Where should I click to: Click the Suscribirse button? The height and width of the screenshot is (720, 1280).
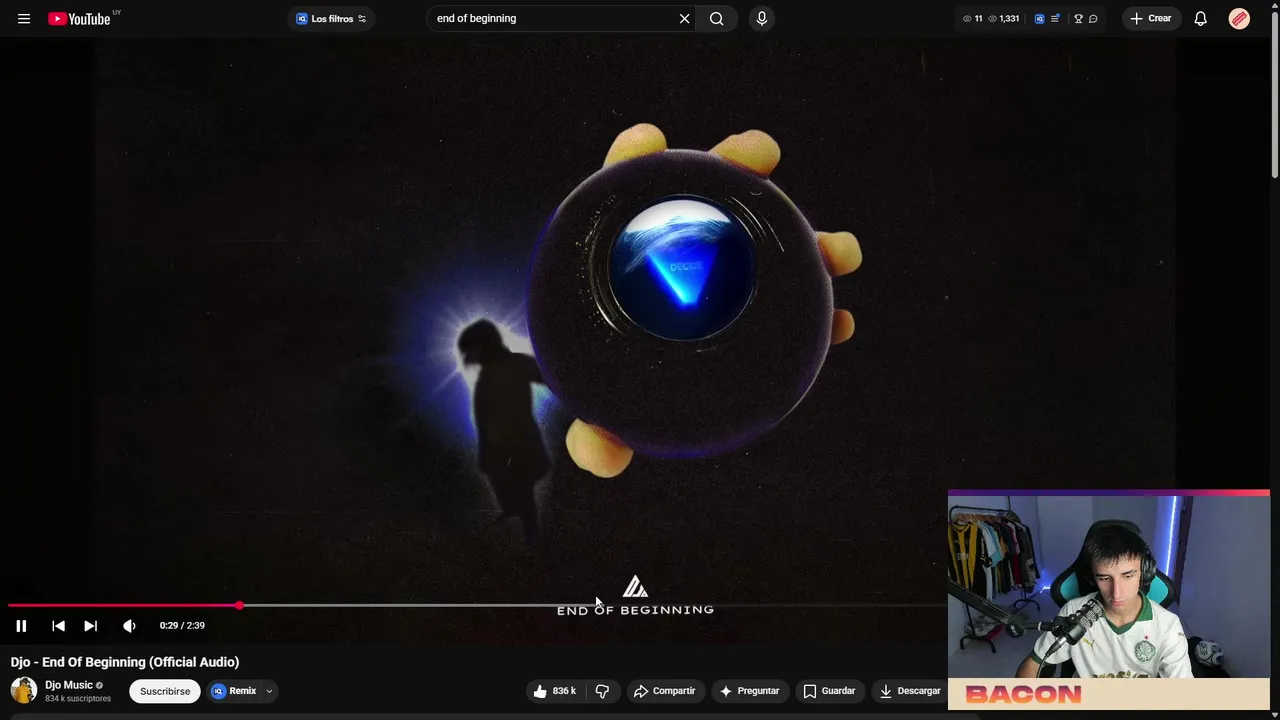coord(165,691)
